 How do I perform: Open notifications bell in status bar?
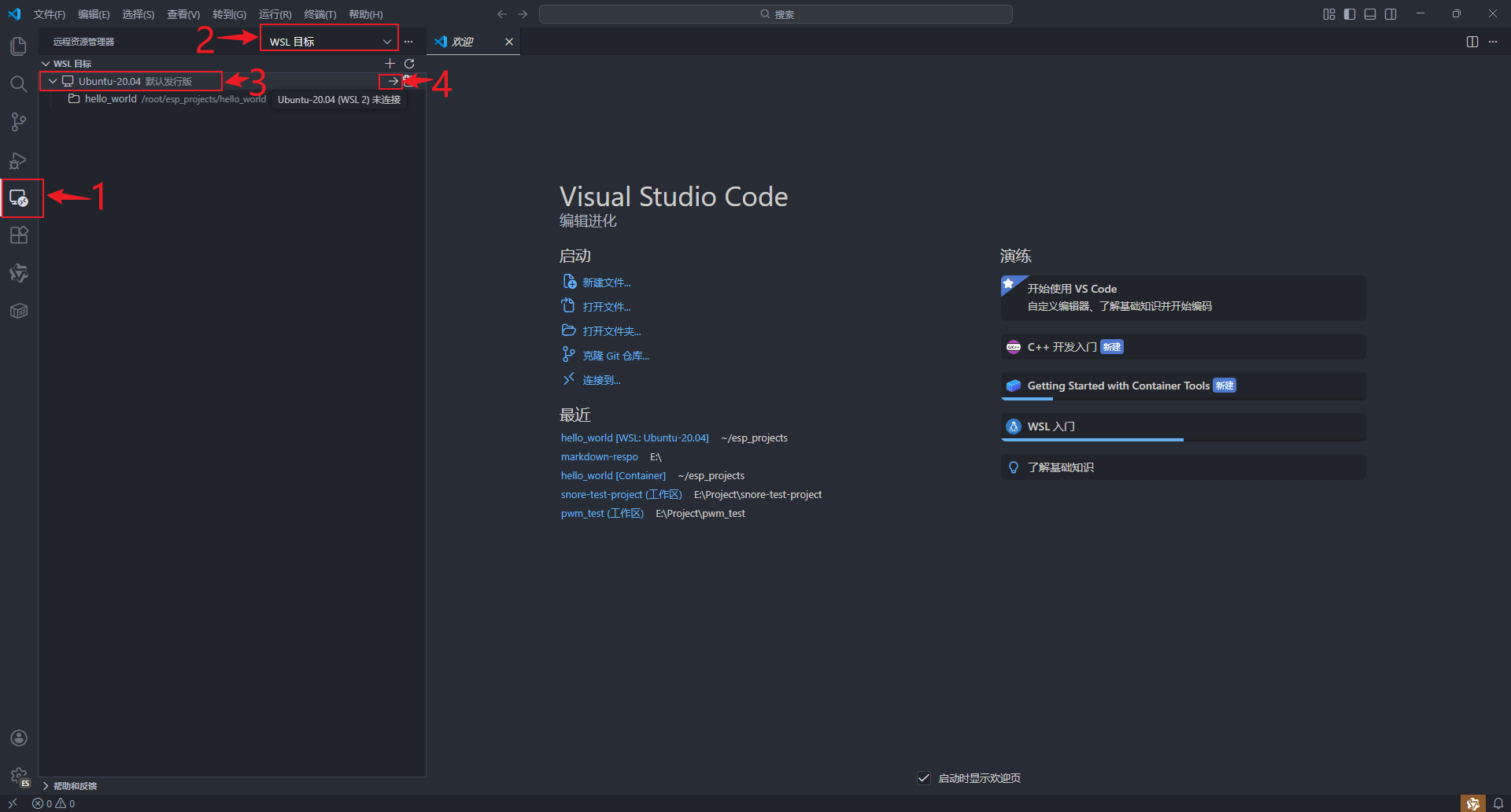pyautogui.click(x=1499, y=803)
